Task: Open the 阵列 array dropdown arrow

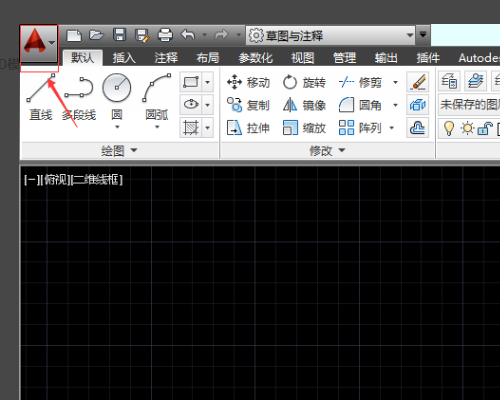Action: [x=392, y=128]
